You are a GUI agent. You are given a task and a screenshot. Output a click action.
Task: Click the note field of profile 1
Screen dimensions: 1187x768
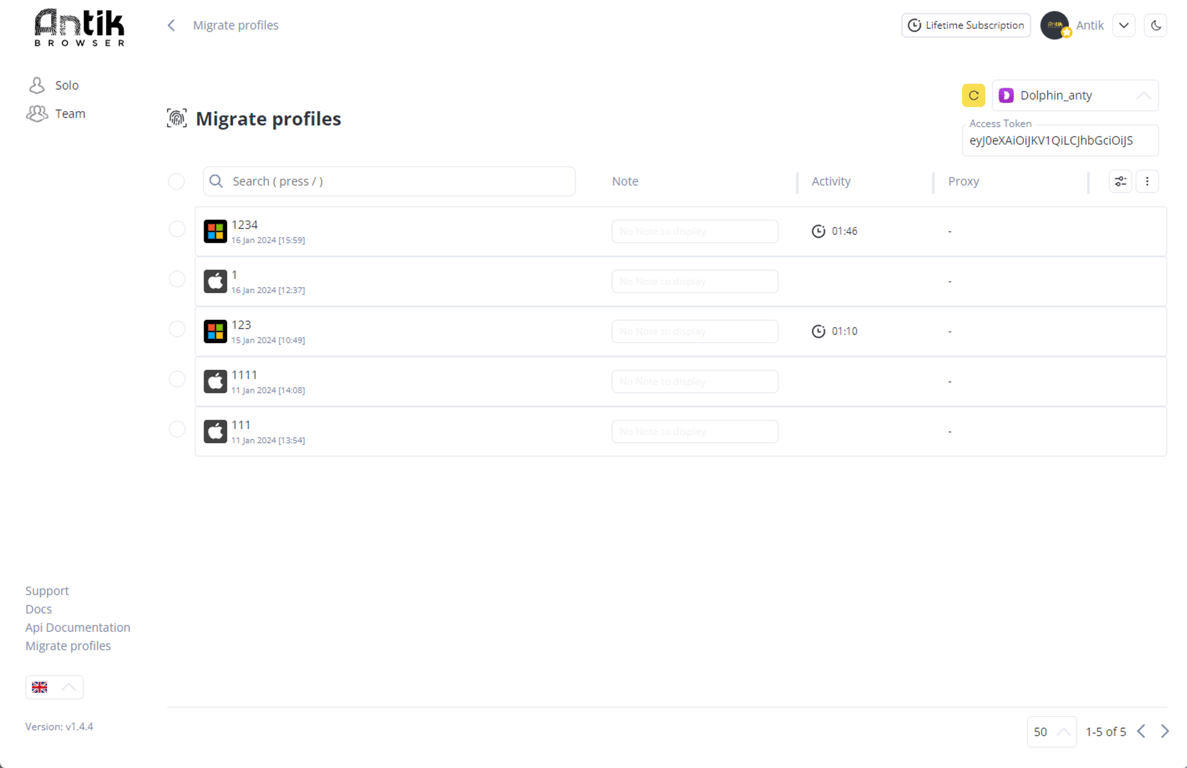tap(695, 281)
